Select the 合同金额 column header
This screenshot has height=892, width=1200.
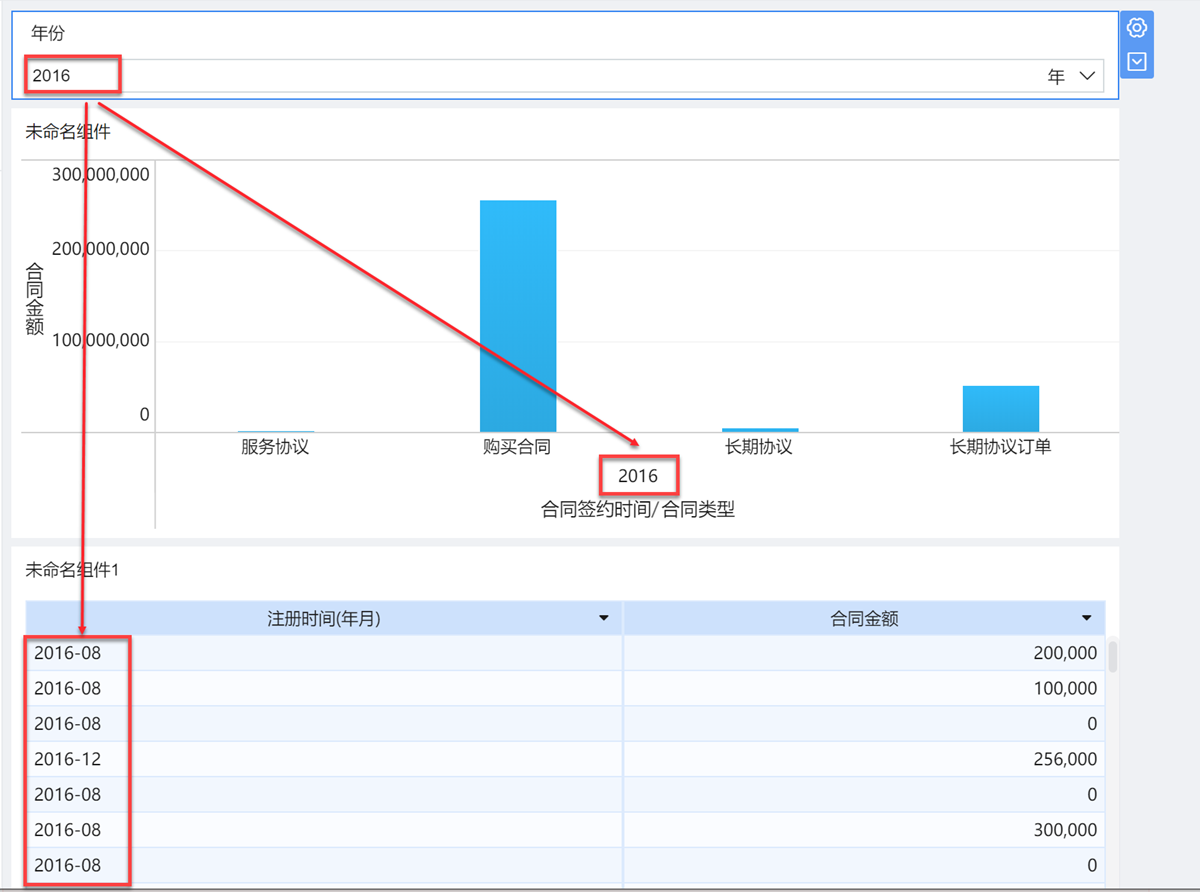tap(865, 618)
